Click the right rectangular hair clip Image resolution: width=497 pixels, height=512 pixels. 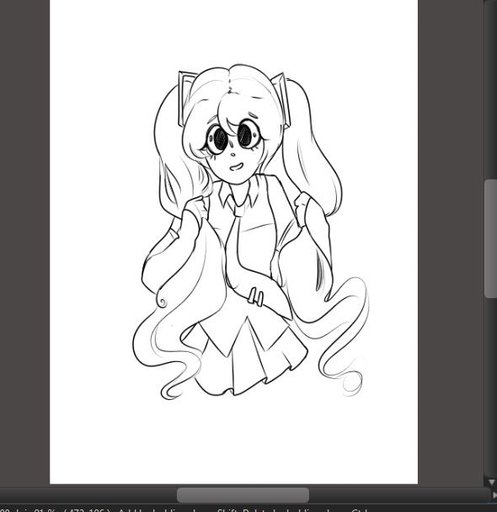pyautogui.click(x=283, y=99)
